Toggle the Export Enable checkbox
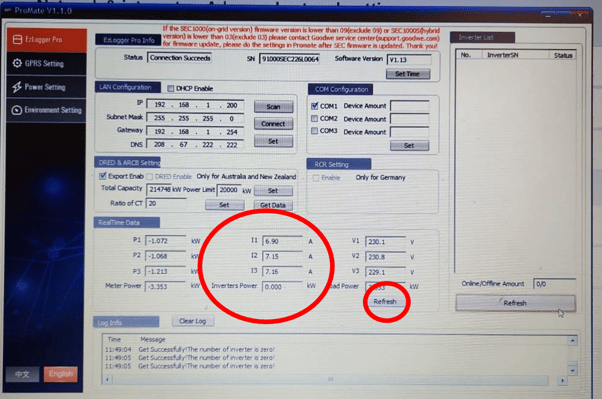602x399 pixels. pyautogui.click(x=103, y=176)
